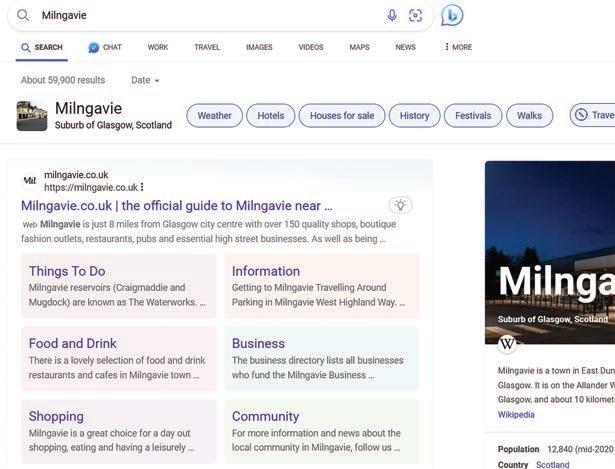Click the lightbulb insights icon

pos(400,205)
